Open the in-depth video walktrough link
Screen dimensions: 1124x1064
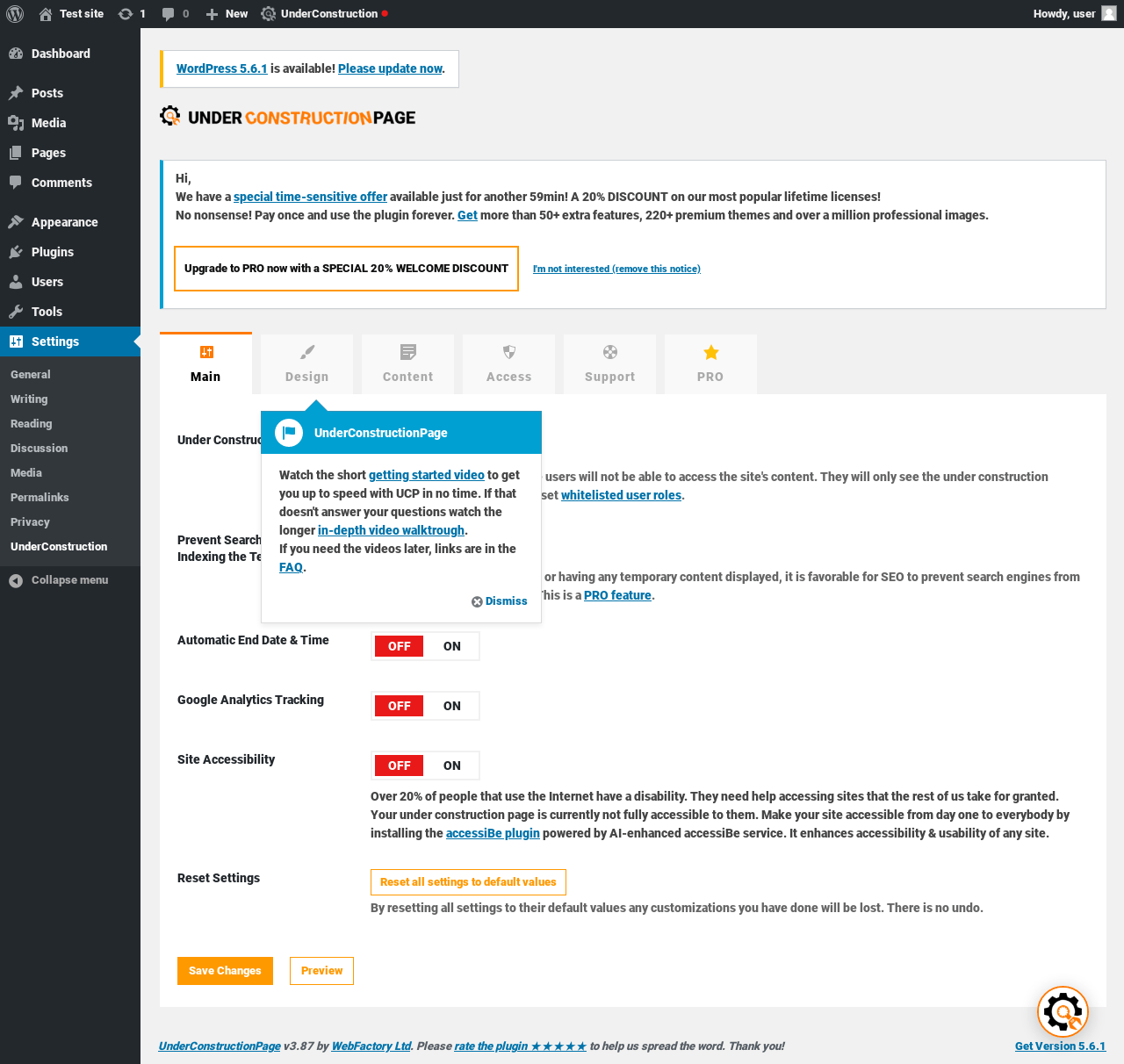(x=391, y=530)
